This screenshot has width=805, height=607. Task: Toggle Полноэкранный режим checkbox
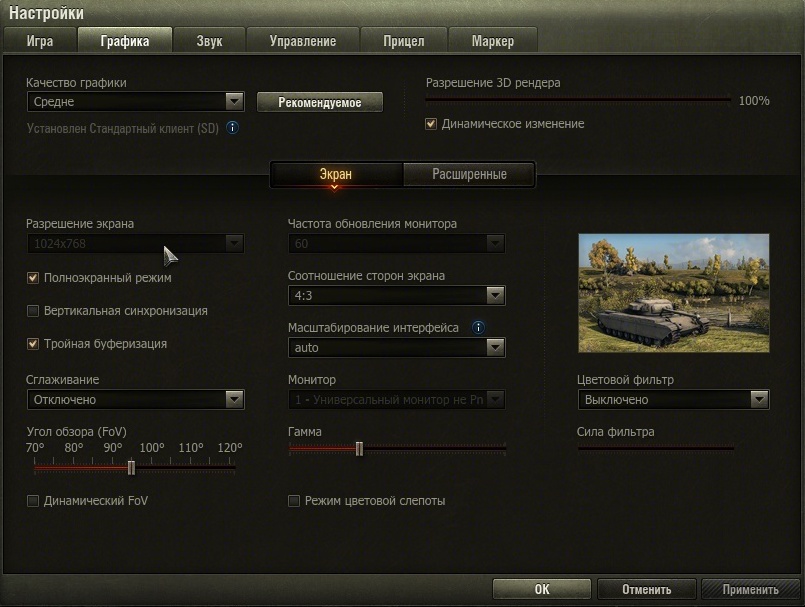tap(33, 278)
